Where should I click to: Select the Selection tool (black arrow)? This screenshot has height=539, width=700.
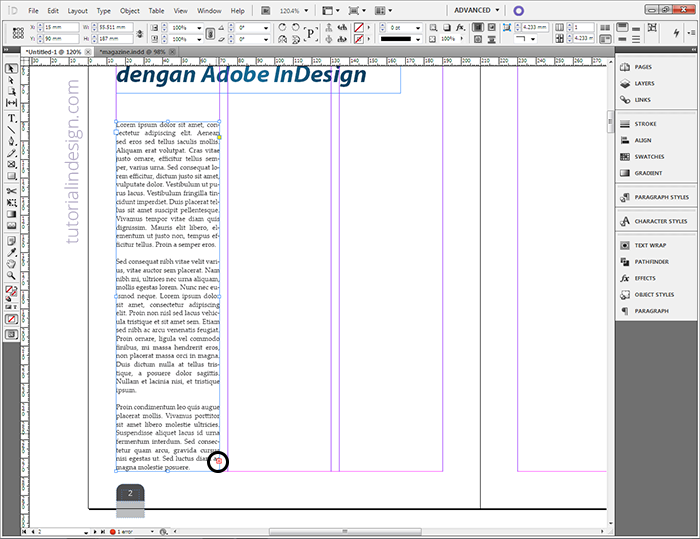pyautogui.click(x=11, y=68)
